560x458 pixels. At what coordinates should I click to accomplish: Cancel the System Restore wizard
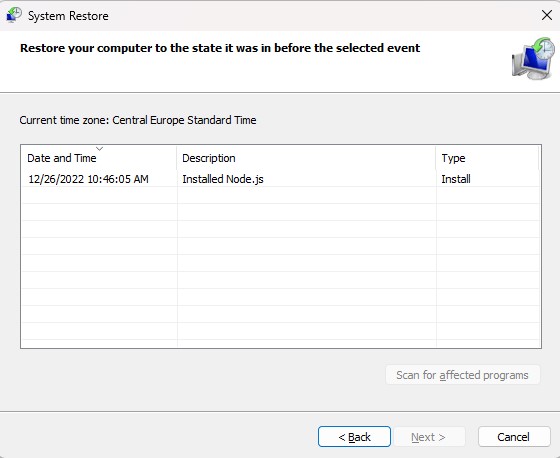514,437
